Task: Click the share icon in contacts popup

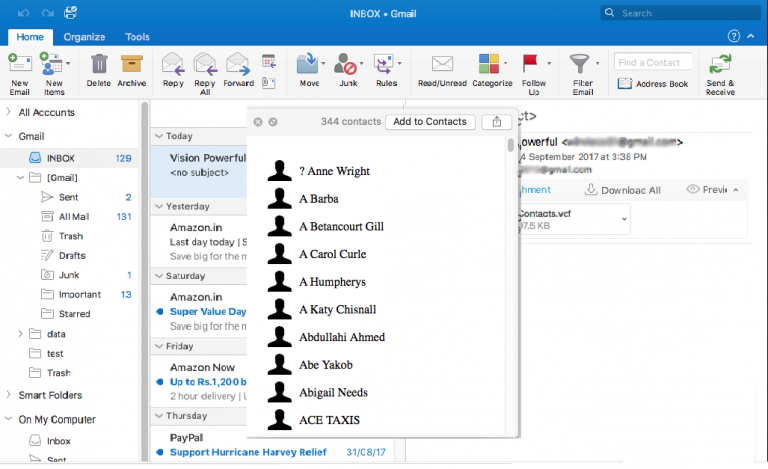Action: (x=496, y=121)
